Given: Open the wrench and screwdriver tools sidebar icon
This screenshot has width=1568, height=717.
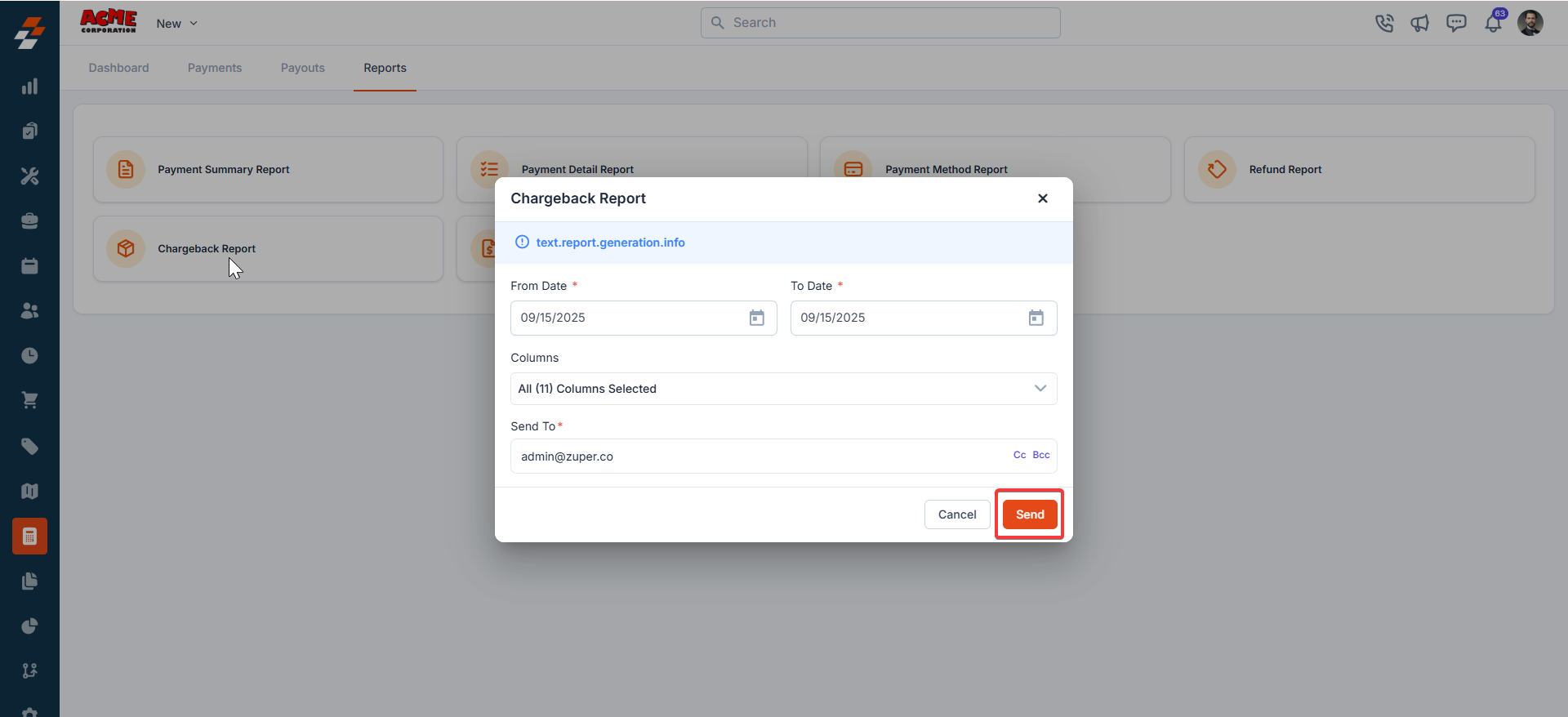Looking at the screenshot, I should coord(29,176).
